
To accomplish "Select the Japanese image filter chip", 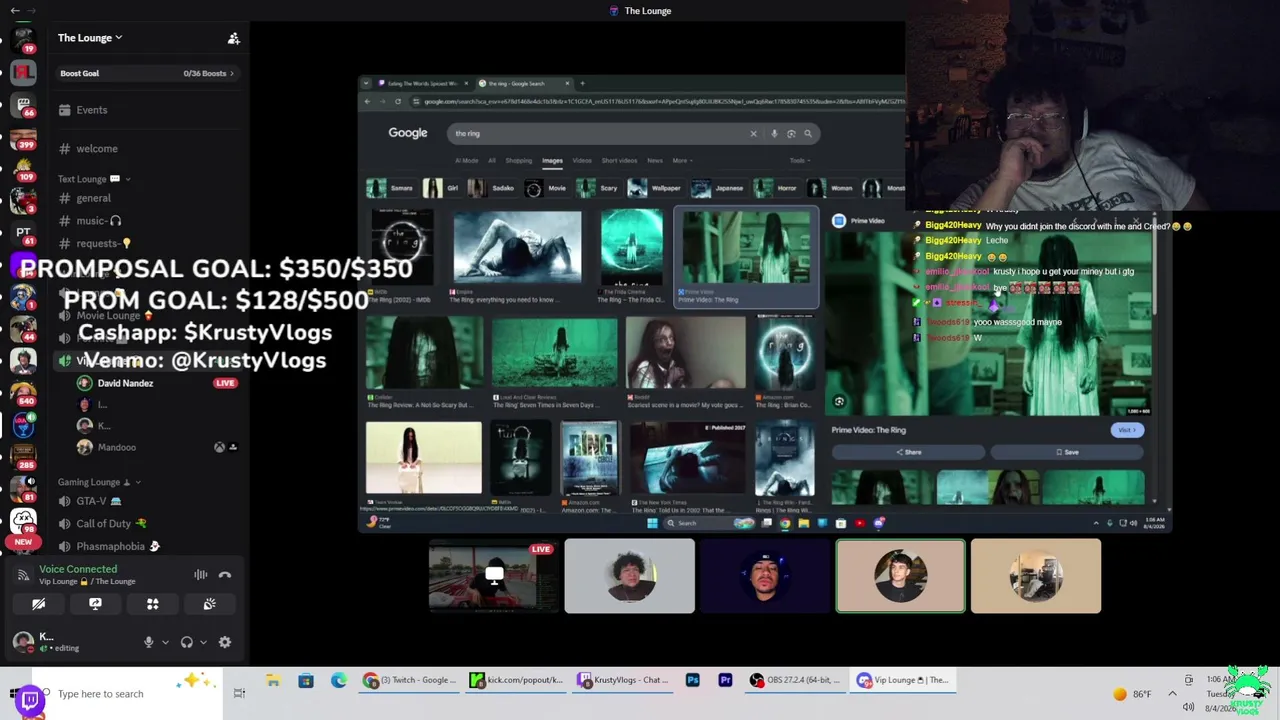I will (x=718, y=188).
